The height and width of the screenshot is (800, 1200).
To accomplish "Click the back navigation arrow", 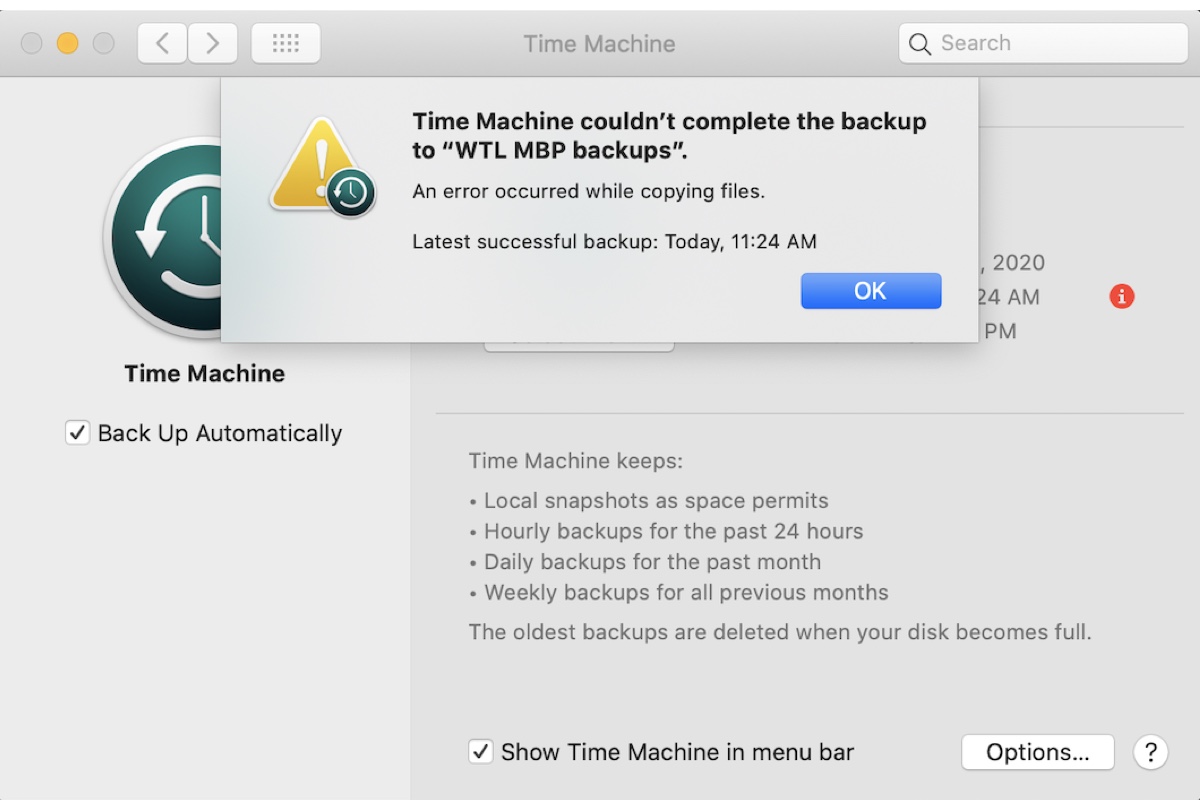I will pos(161,42).
